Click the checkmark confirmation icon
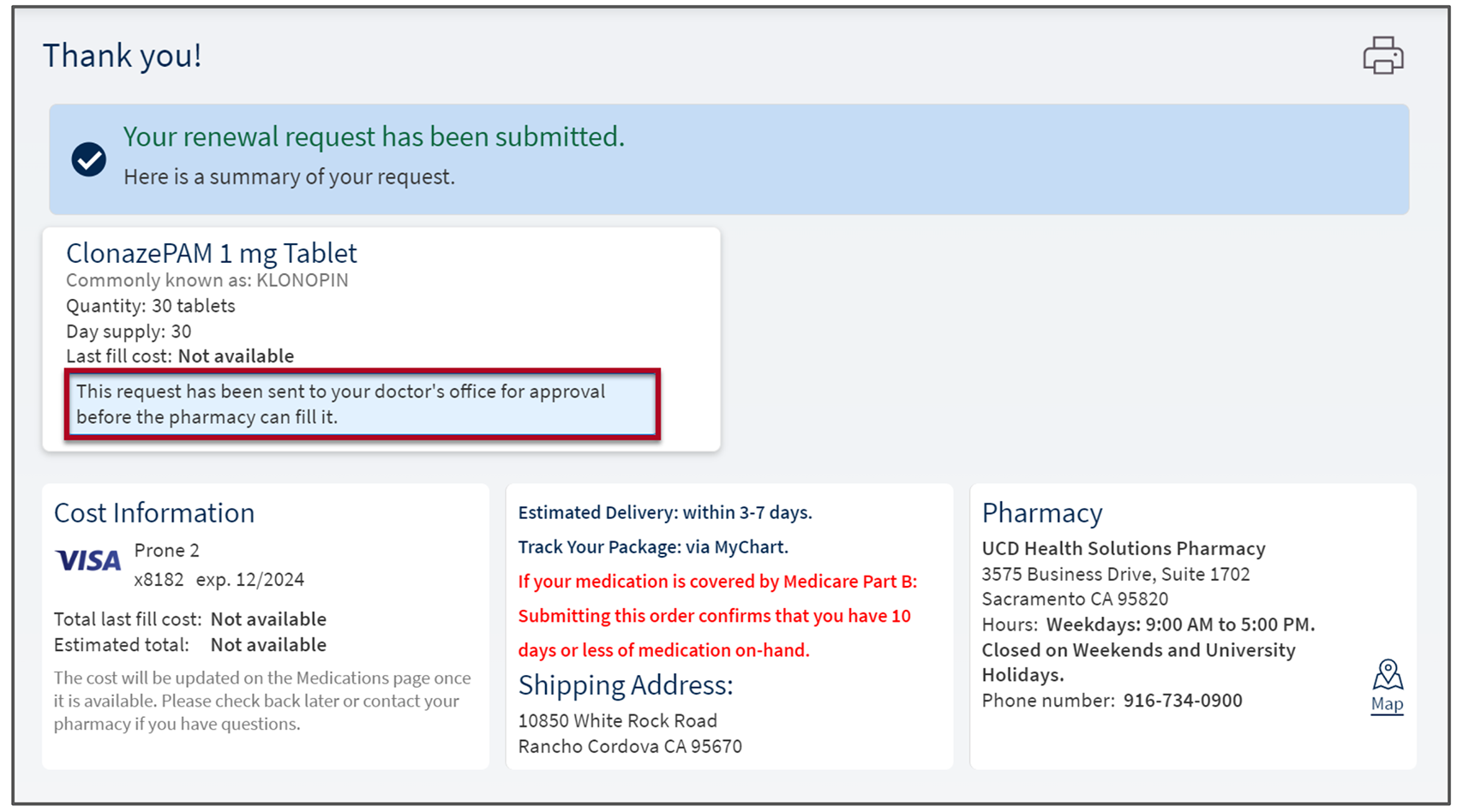The width and height of the screenshot is (1457, 812). (88, 159)
